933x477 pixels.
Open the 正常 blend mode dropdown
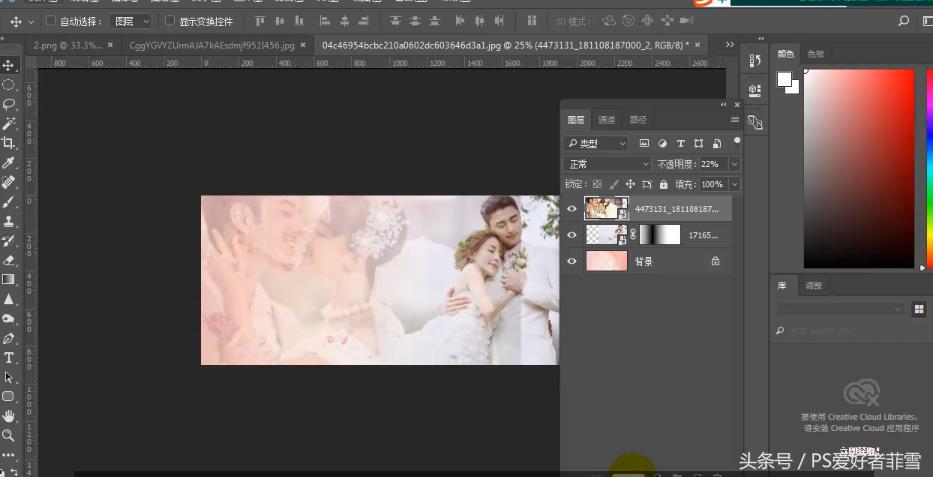tap(608, 164)
